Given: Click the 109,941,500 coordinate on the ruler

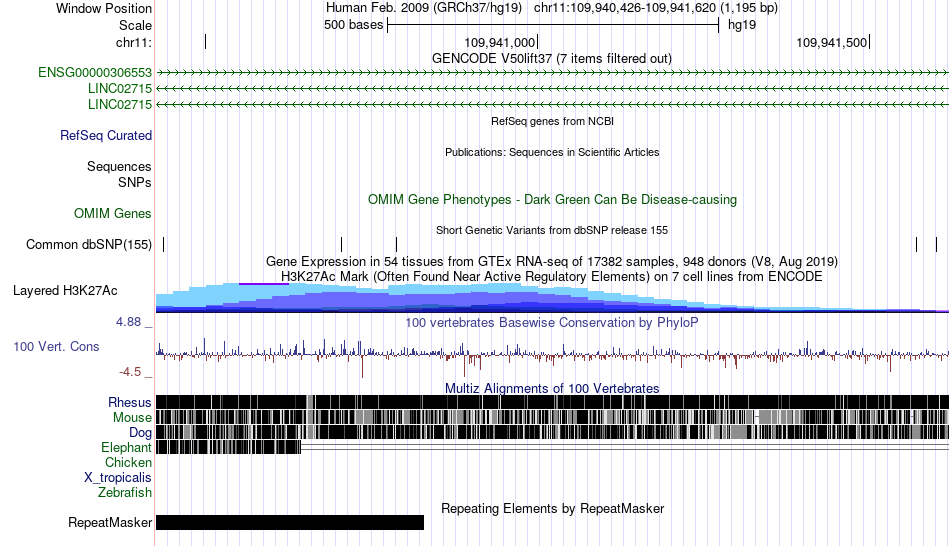Looking at the screenshot, I should (x=831, y=42).
